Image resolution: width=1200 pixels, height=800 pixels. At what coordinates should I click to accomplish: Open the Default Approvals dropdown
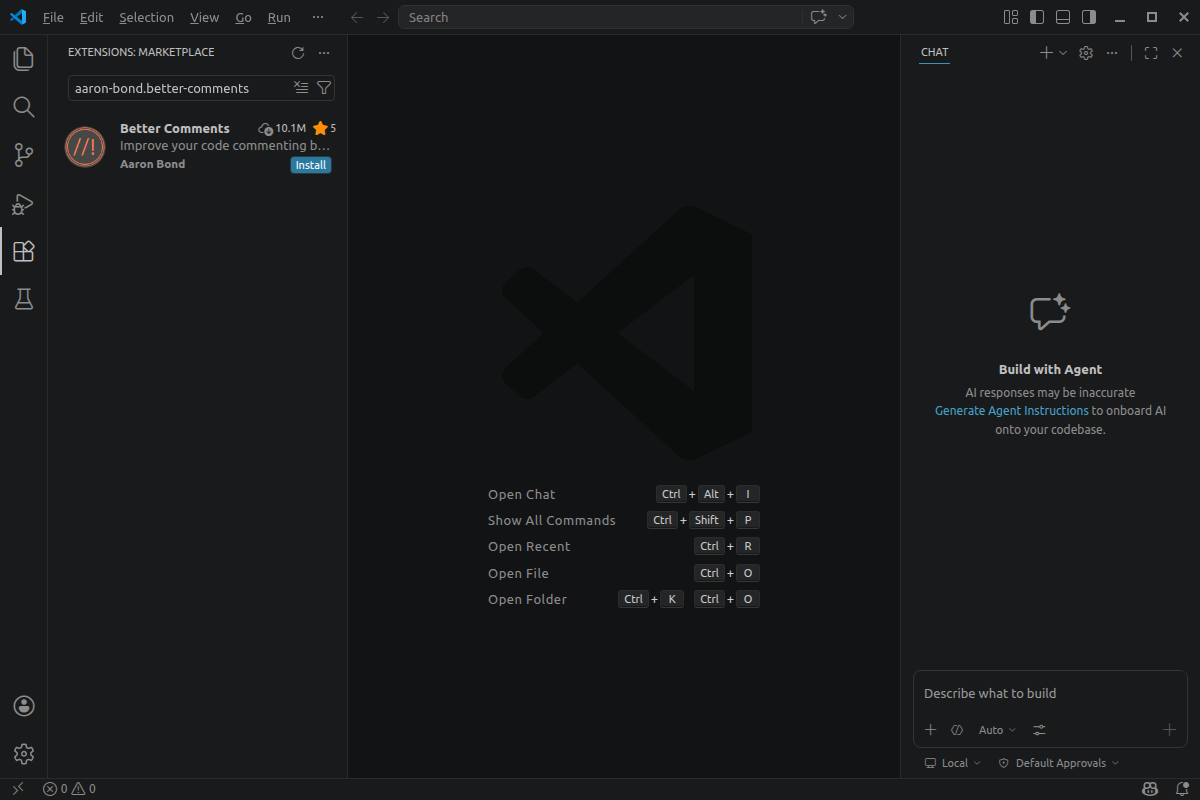[x=1059, y=763]
